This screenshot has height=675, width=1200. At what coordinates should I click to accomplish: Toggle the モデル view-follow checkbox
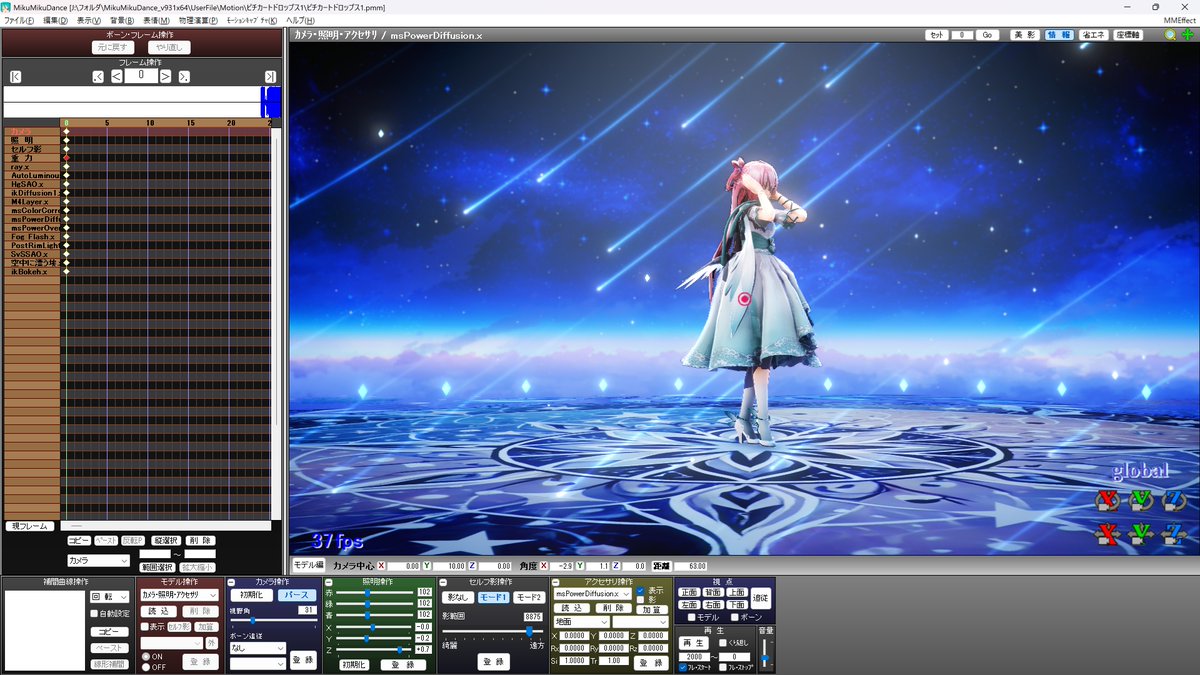692,618
